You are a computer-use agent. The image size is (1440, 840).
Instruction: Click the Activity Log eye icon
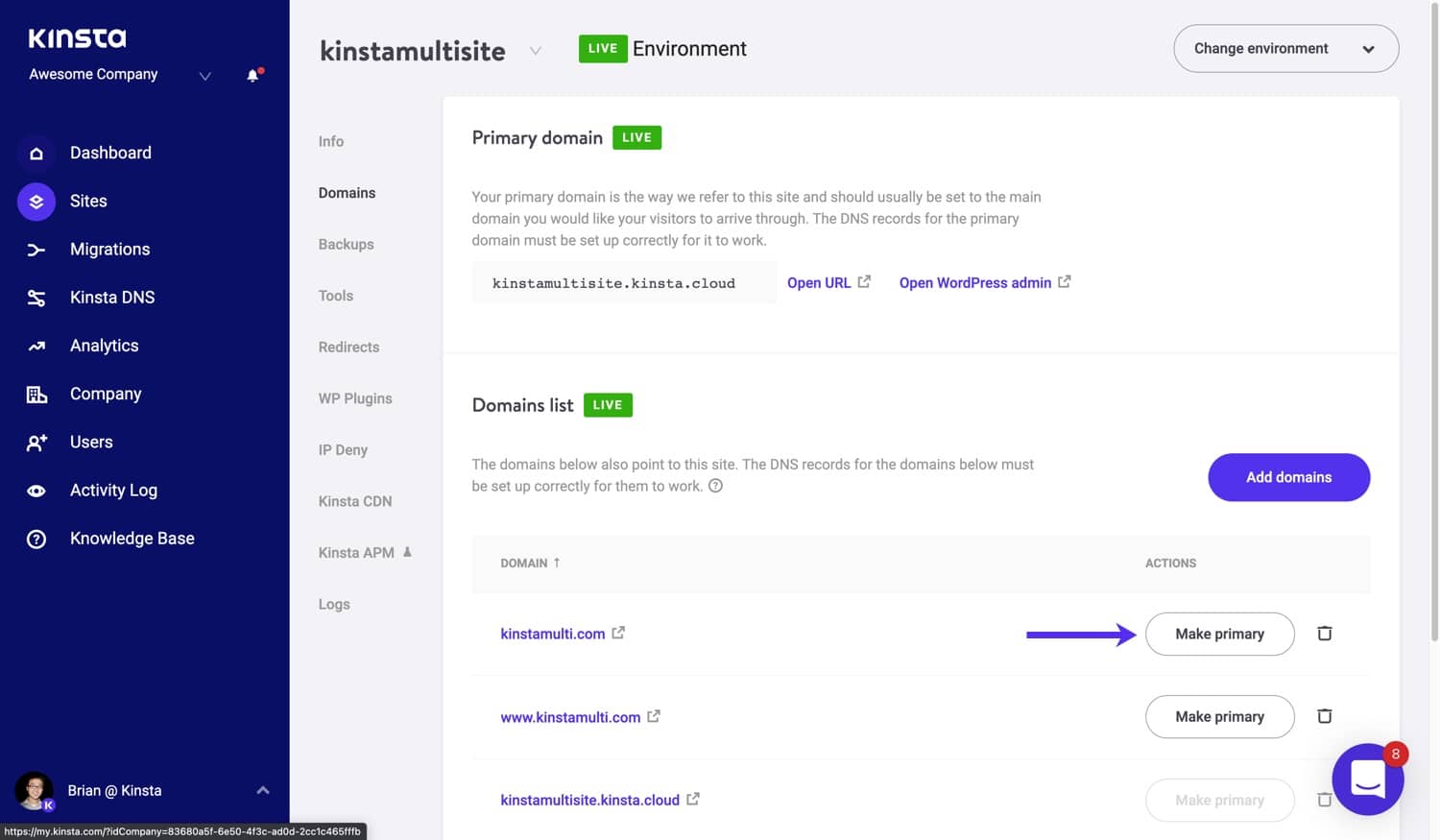tap(36, 491)
